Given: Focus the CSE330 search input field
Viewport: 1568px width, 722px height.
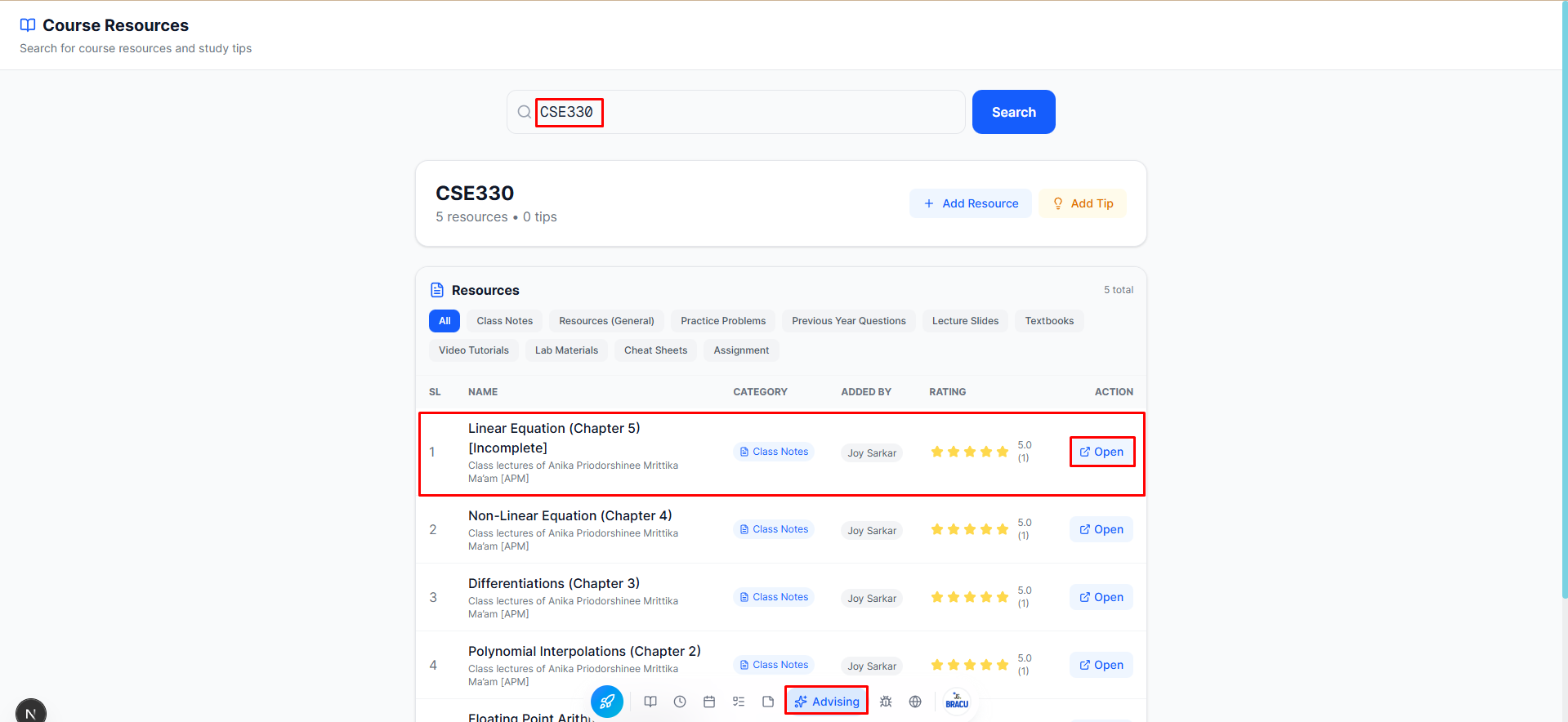Looking at the screenshot, I should [735, 112].
